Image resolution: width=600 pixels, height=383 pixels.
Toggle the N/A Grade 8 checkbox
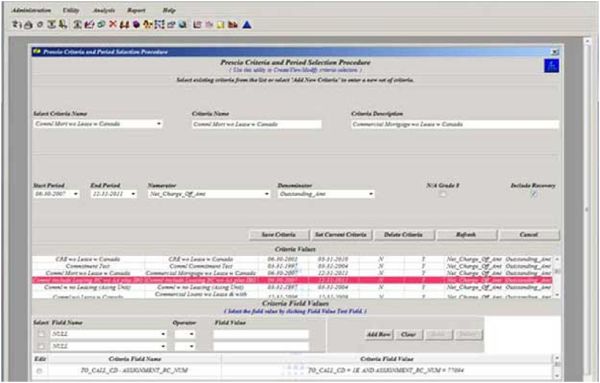pyautogui.click(x=443, y=194)
